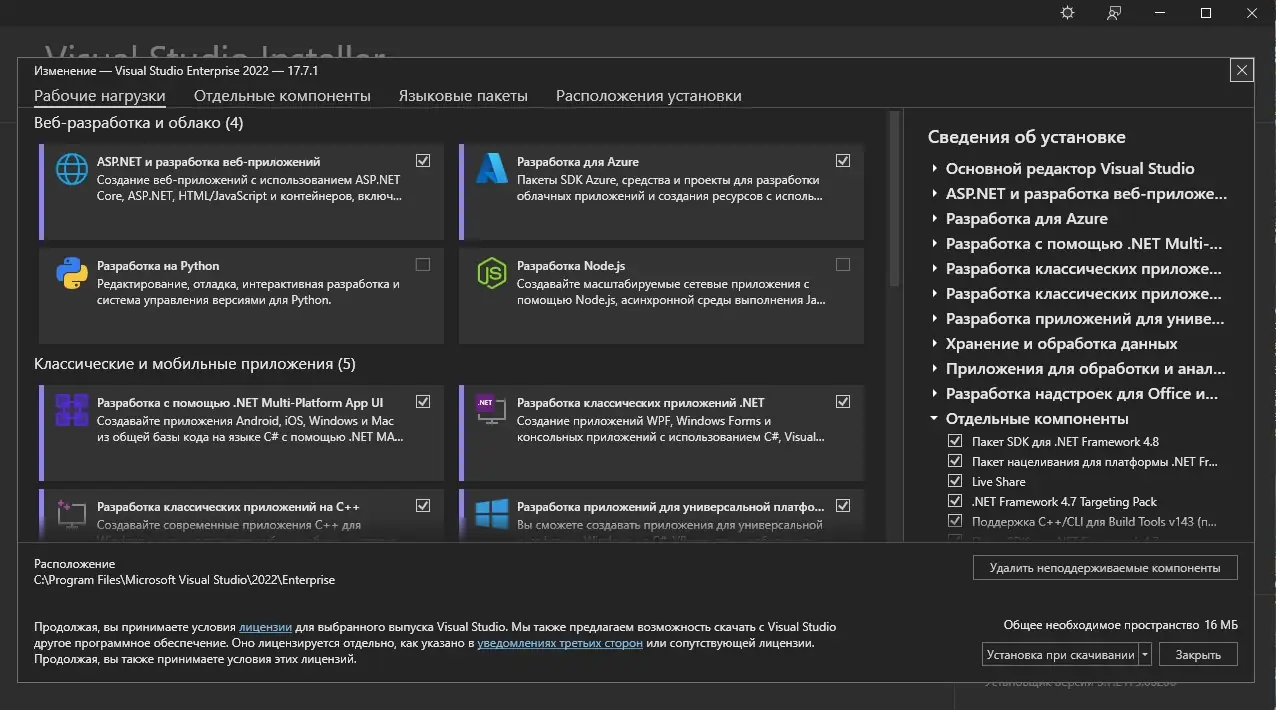Image resolution: width=1276 pixels, height=710 pixels.
Task: Click the Windows UWP workload icon
Action: pos(491,514)
